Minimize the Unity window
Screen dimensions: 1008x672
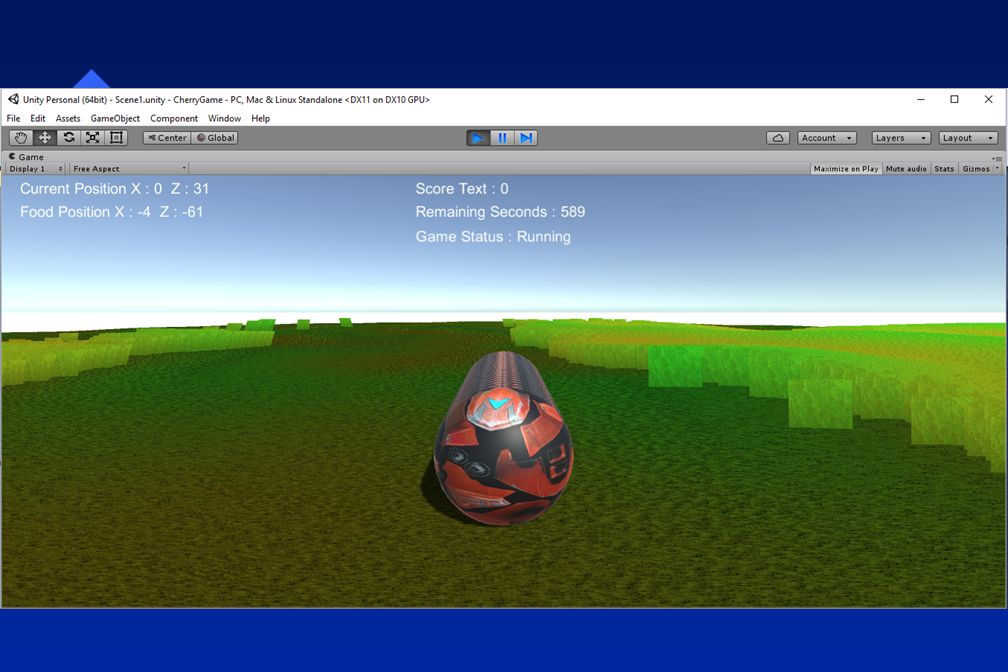pos(921,99)
